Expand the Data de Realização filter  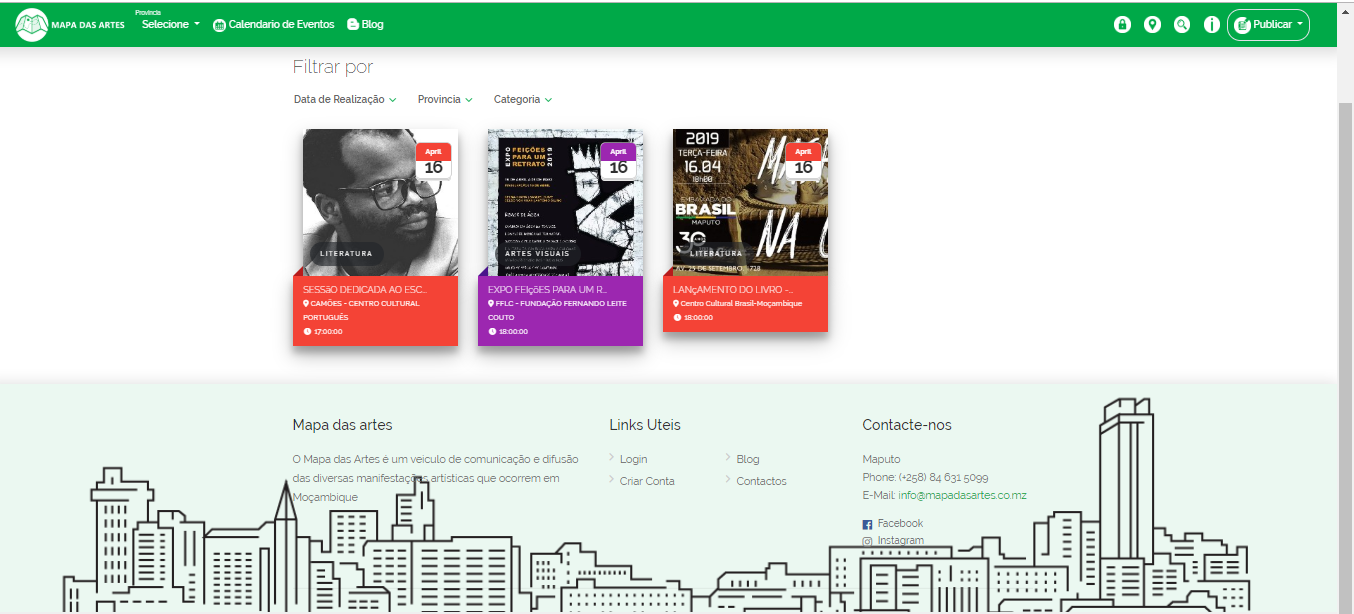[345, 100]
